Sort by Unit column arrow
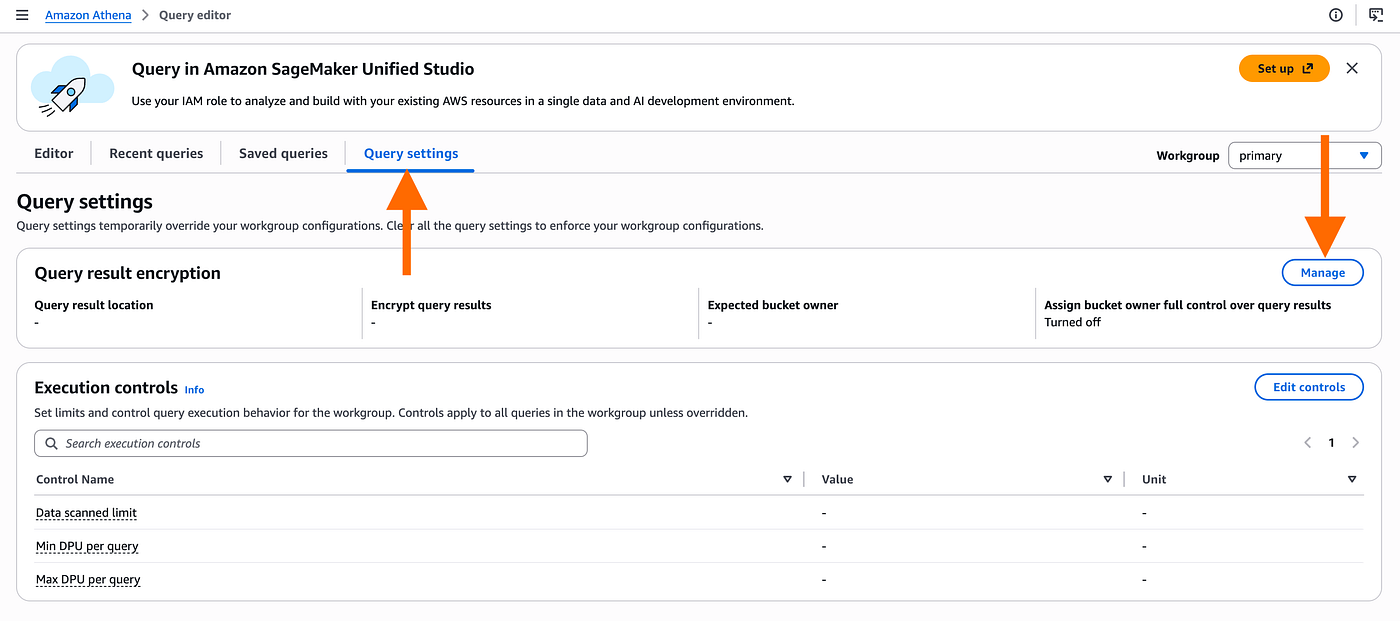The height and width of the screenshot is (621, 1400). [1352, 480]
